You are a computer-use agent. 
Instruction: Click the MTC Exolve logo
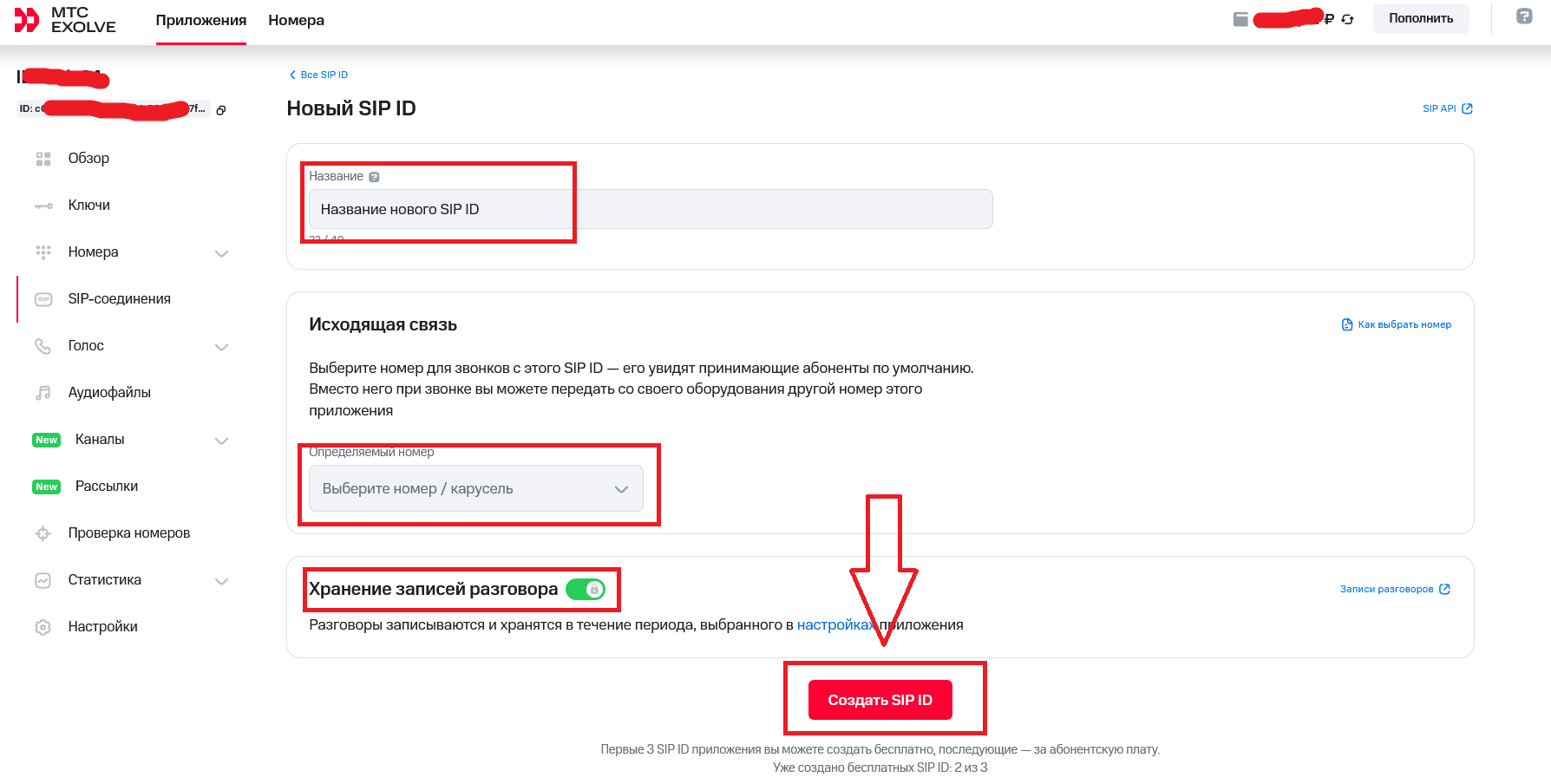click(65, 19)
